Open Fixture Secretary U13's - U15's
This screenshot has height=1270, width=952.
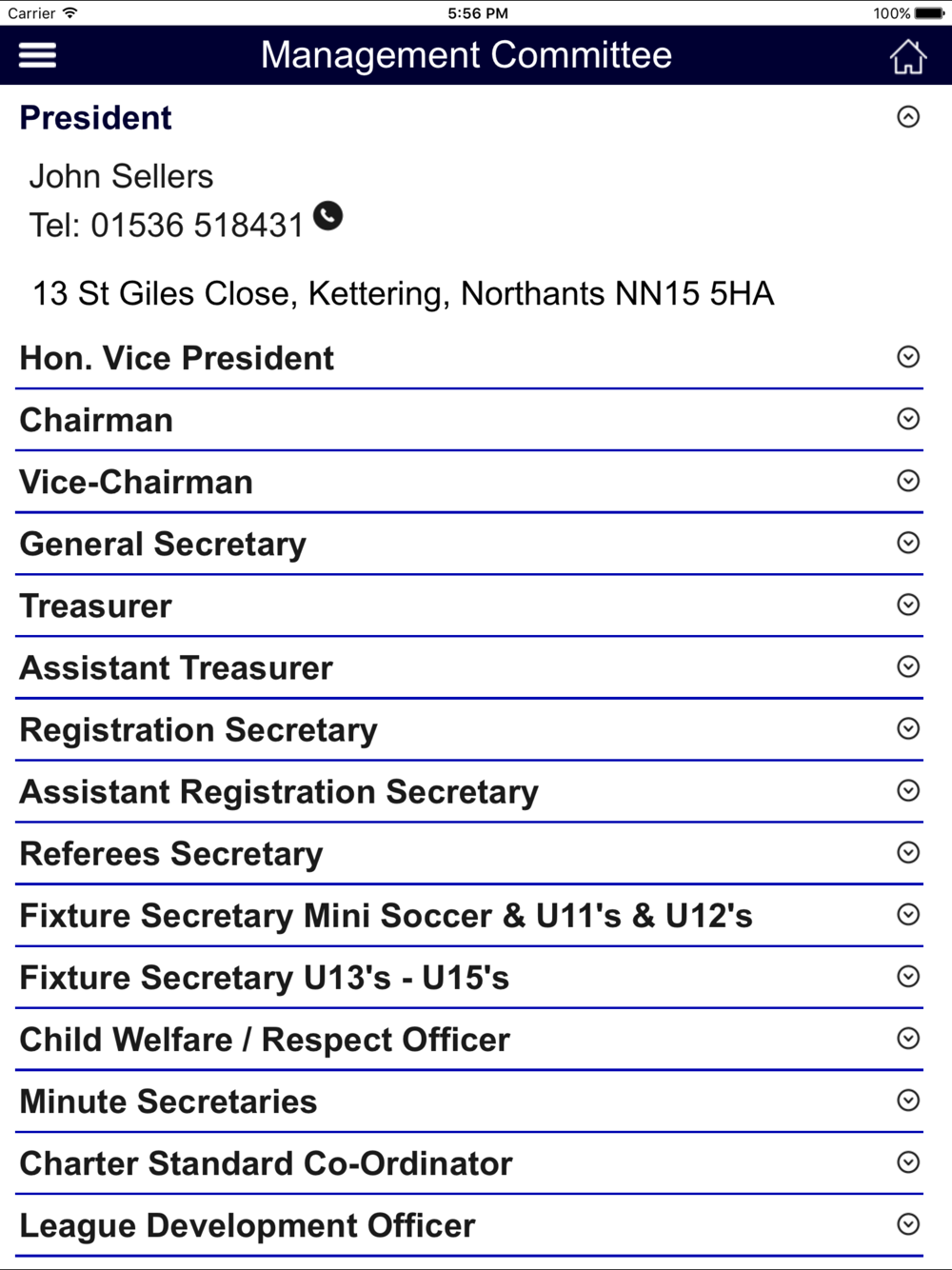tap(469, 977)
